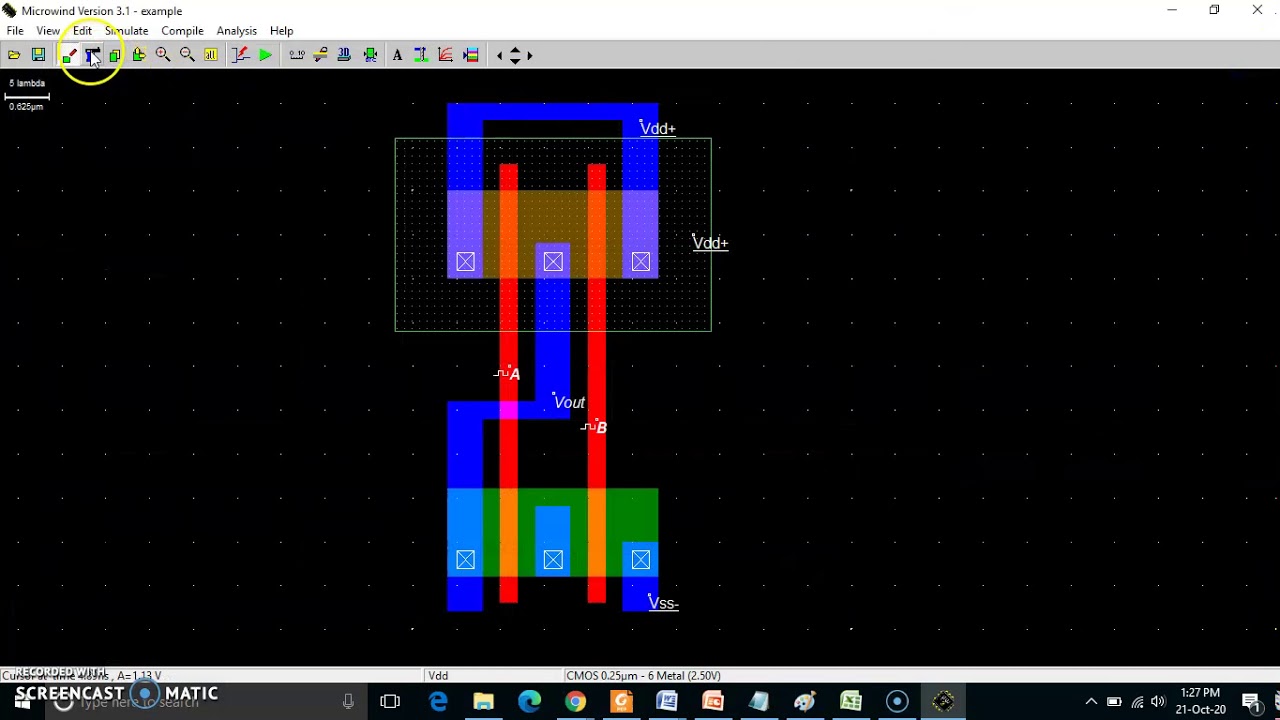Click the flip and rotate icon

(139, 55)
